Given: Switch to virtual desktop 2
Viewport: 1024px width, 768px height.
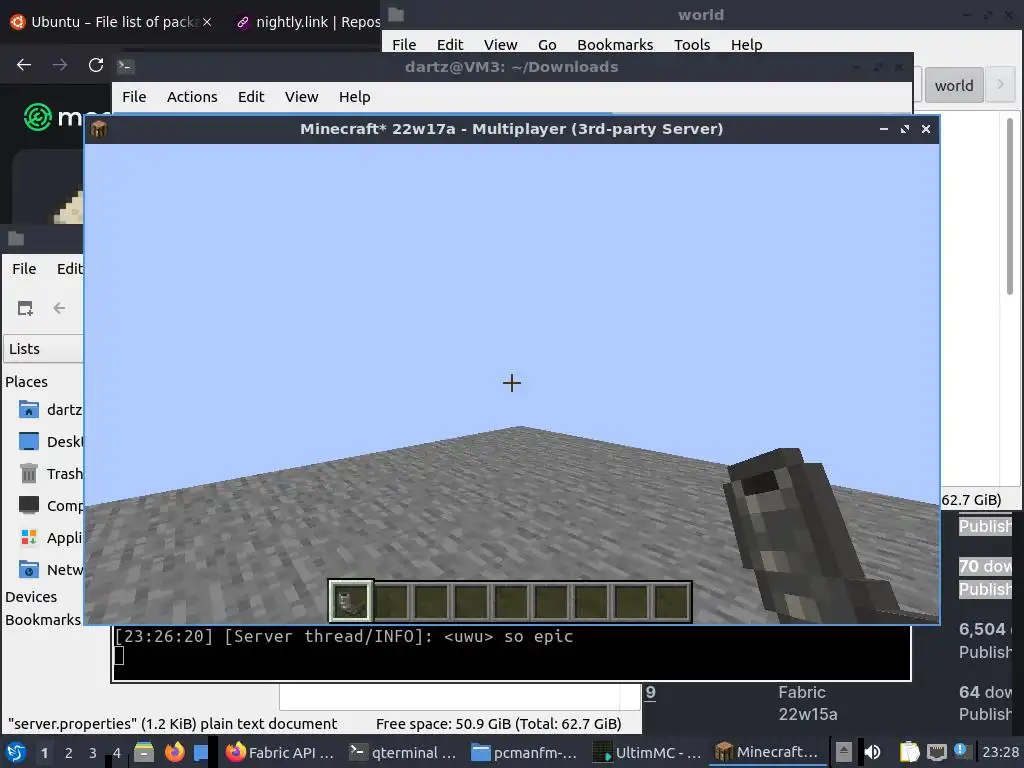Looking at the screenshot, I should (69, 753).
